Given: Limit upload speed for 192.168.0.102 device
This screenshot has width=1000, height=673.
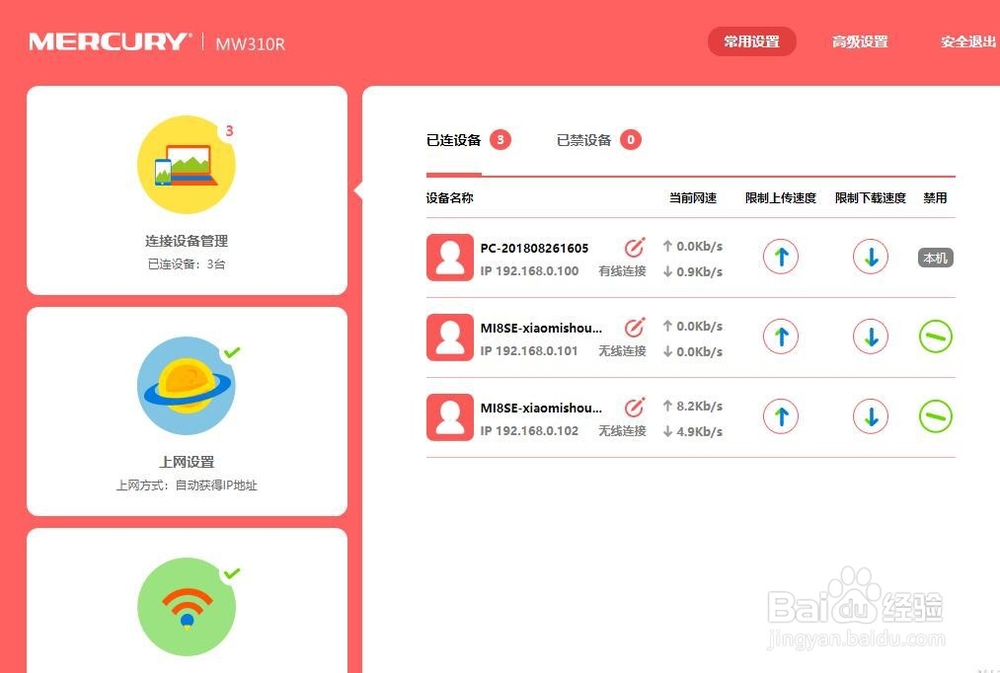Looking at the screenshot, I should [x=781, y=416].
